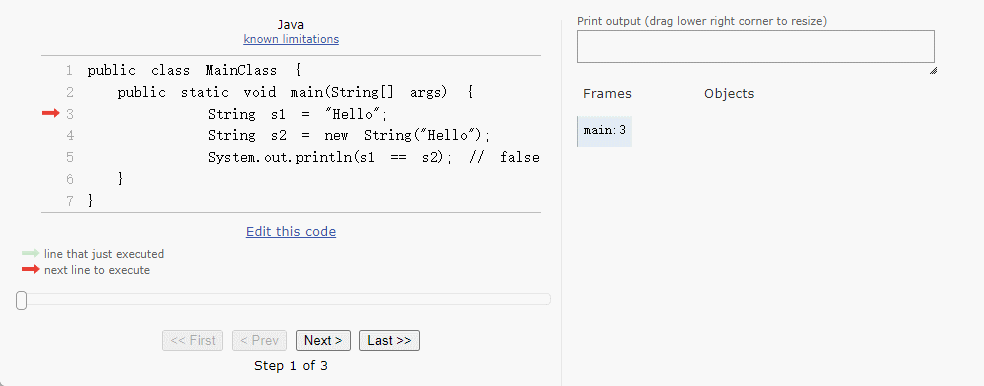Click the red arrow beside line 3

(50, 113)
